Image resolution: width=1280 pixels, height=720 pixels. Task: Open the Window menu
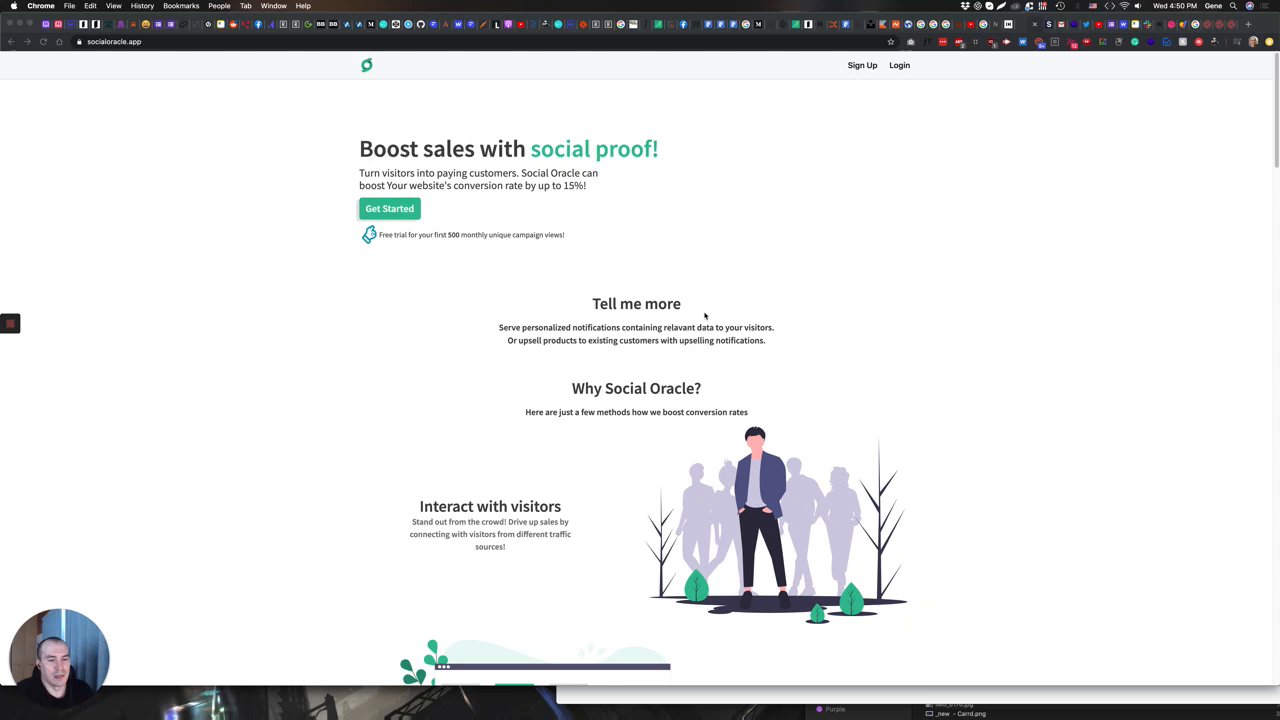coord(273,6)
